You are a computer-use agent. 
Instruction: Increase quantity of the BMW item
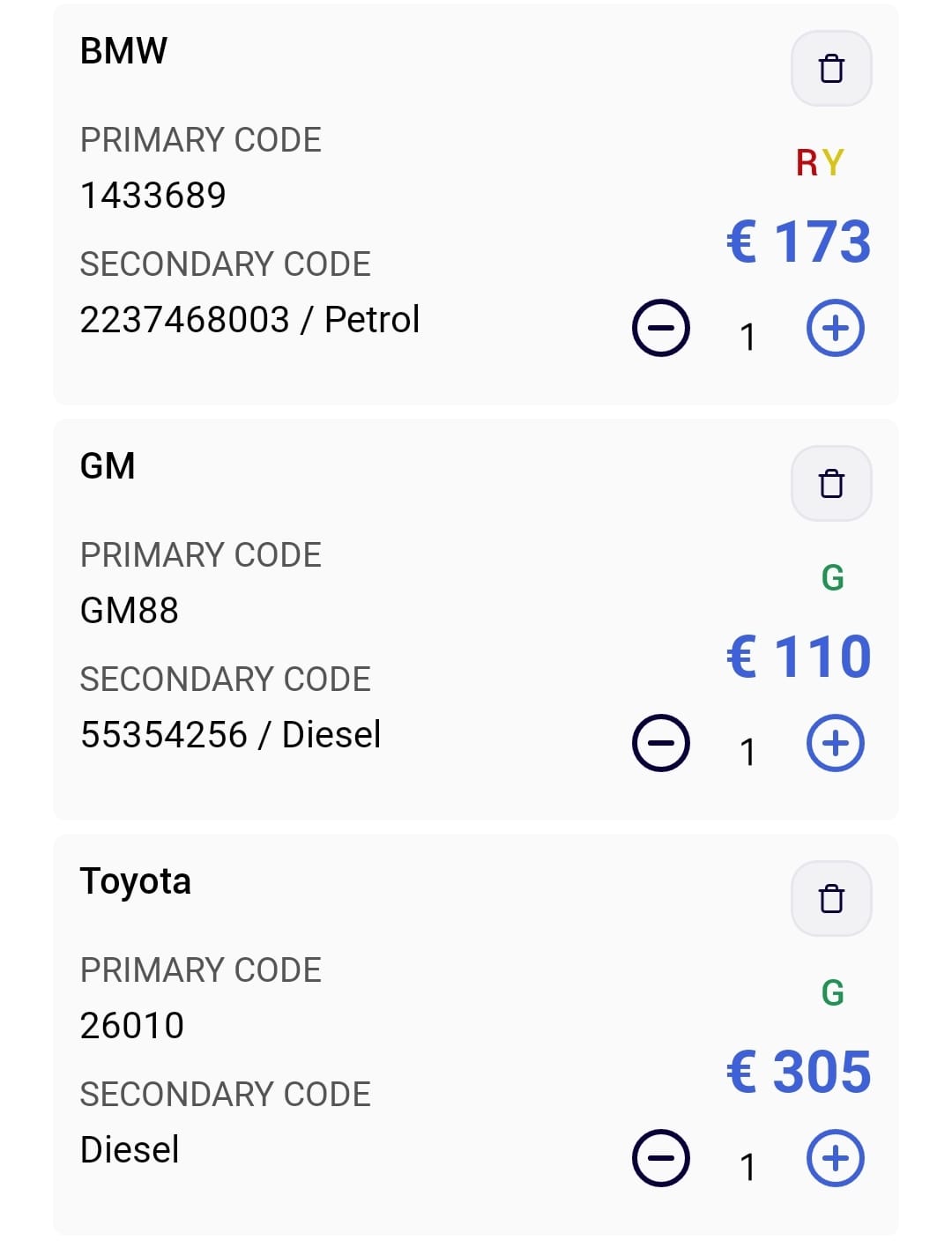tap(836, 329)
